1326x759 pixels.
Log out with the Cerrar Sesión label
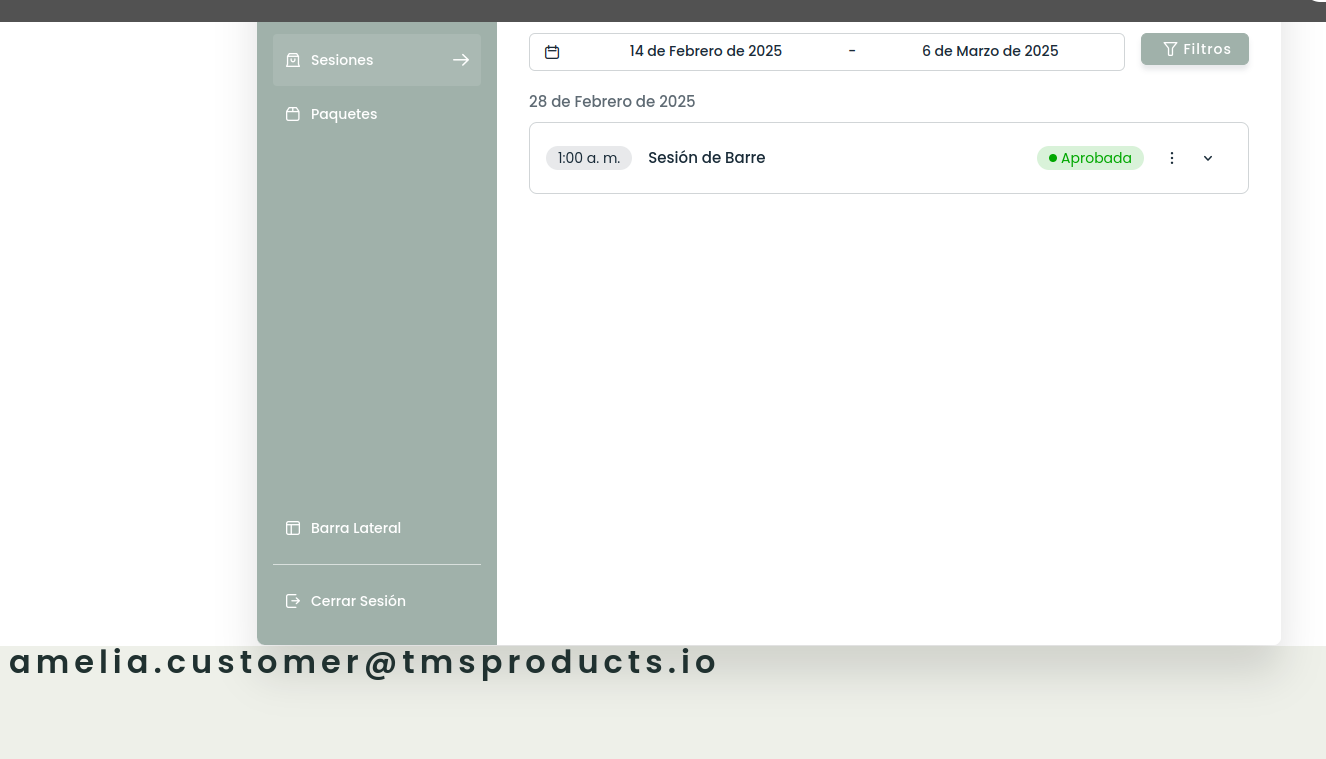click(x=358, y=601)
